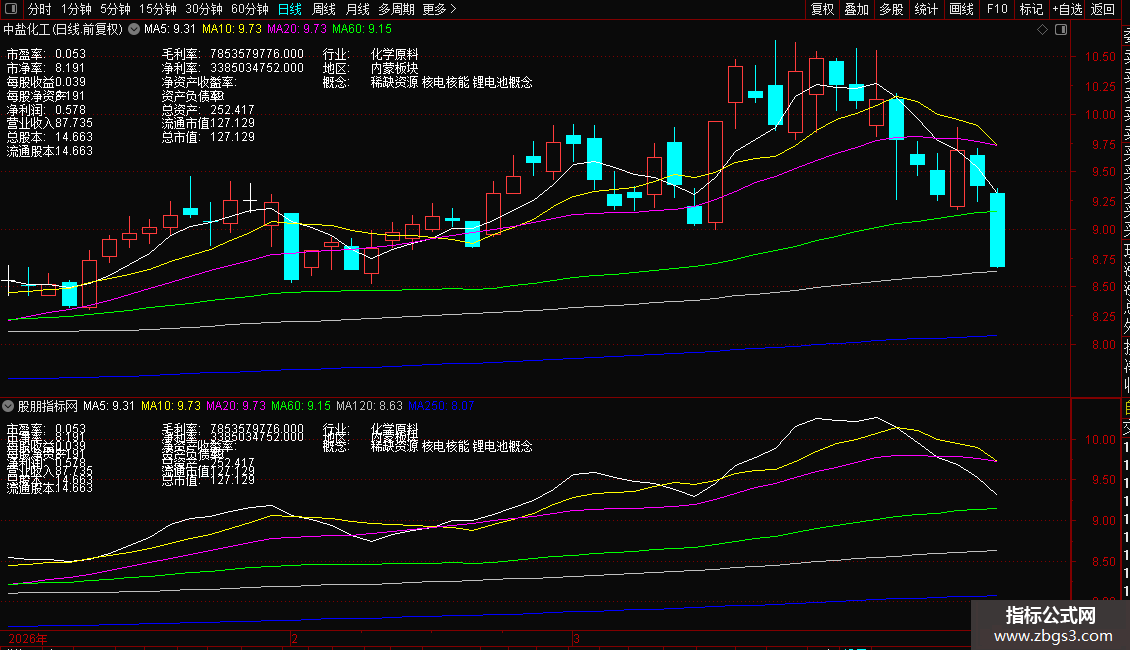1130x650 pixels.
Task: Open the 统计 statistics tool
Action: pyautogui.click(x=926, y=9)
